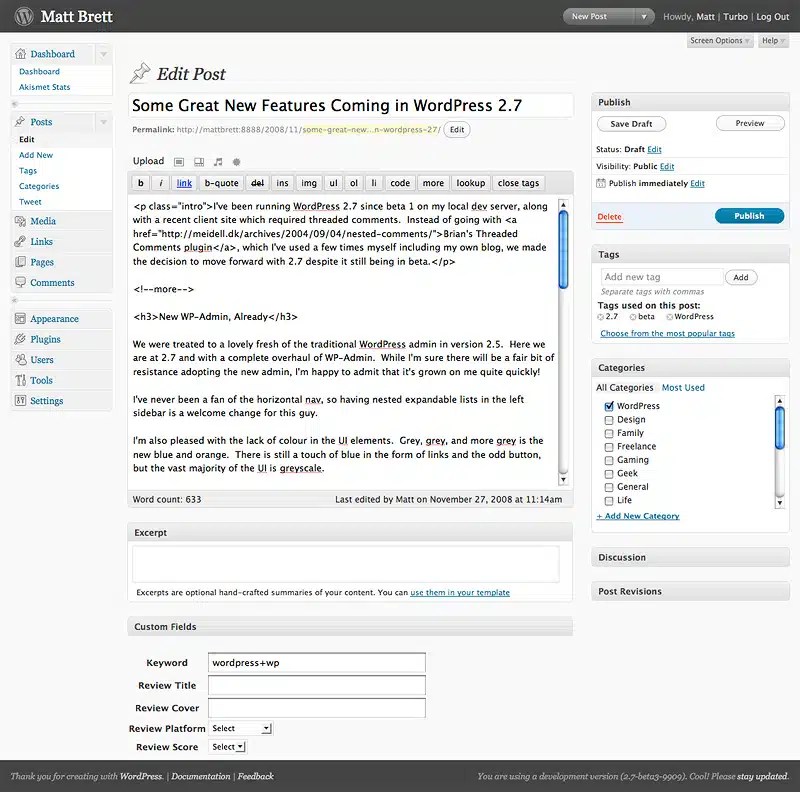Image resolution: width=800 pixels, height=792 pixels.
Task: Check the Family category
Action: pos(609,433)
